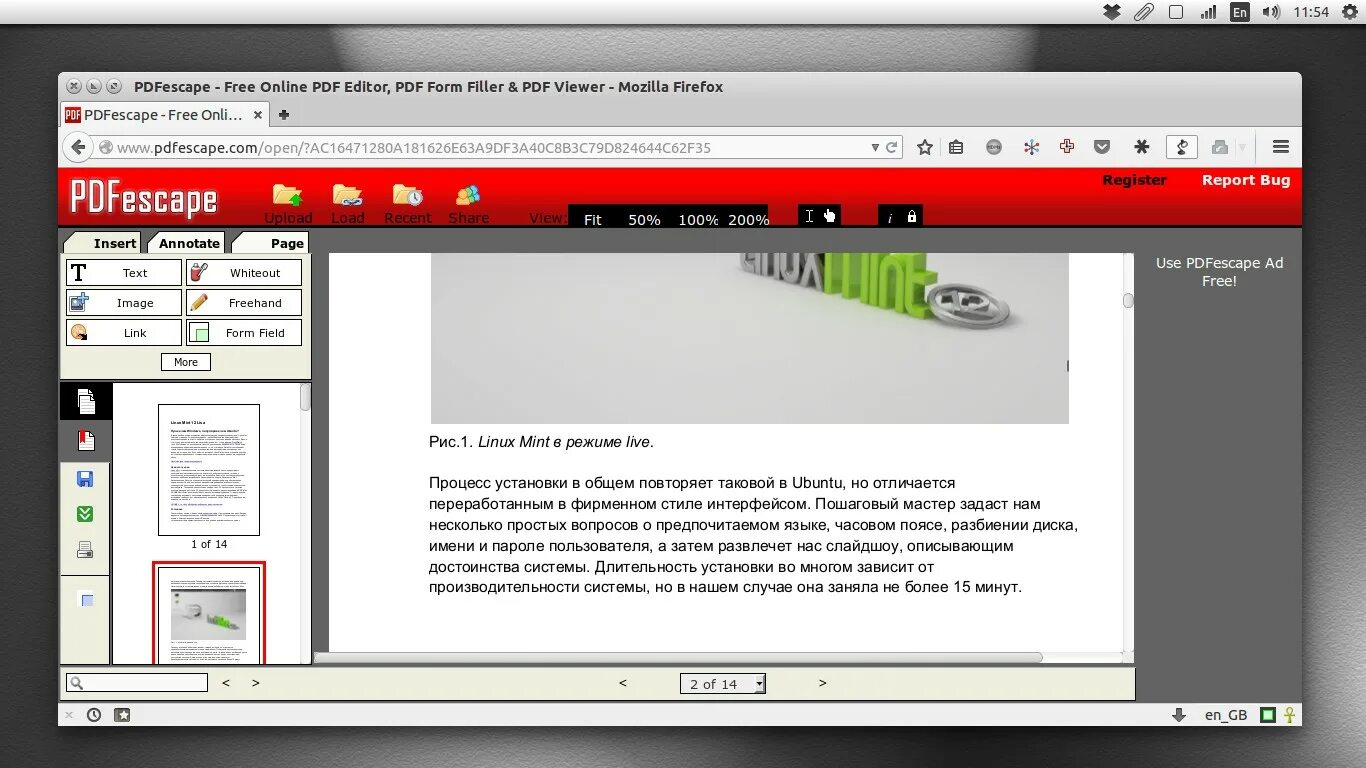Switch to the Insert tab
Screen dimensions: 1366x768
pyautogui.click(x=105, y=243)
